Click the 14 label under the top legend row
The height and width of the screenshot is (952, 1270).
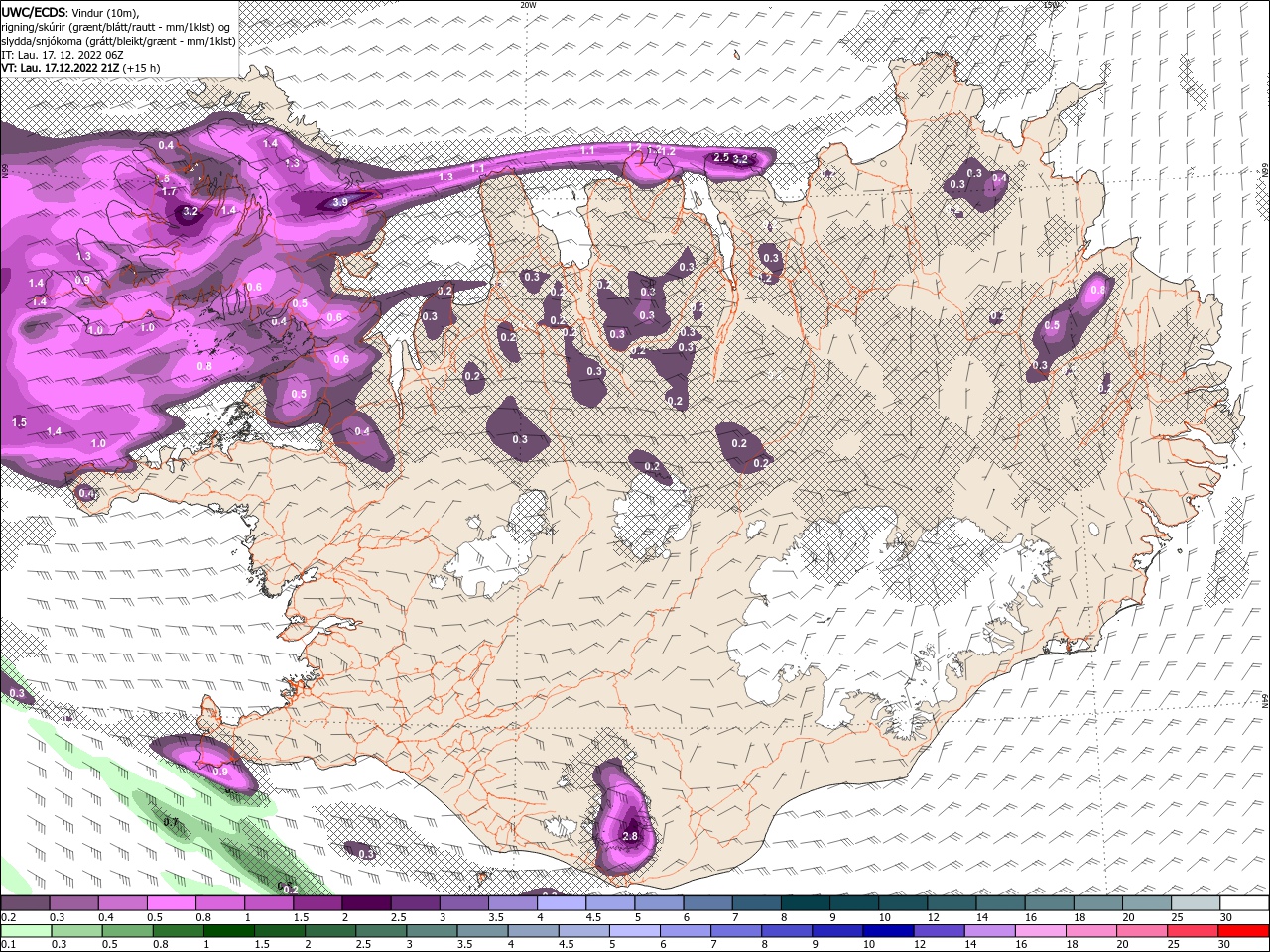[982, 917]
